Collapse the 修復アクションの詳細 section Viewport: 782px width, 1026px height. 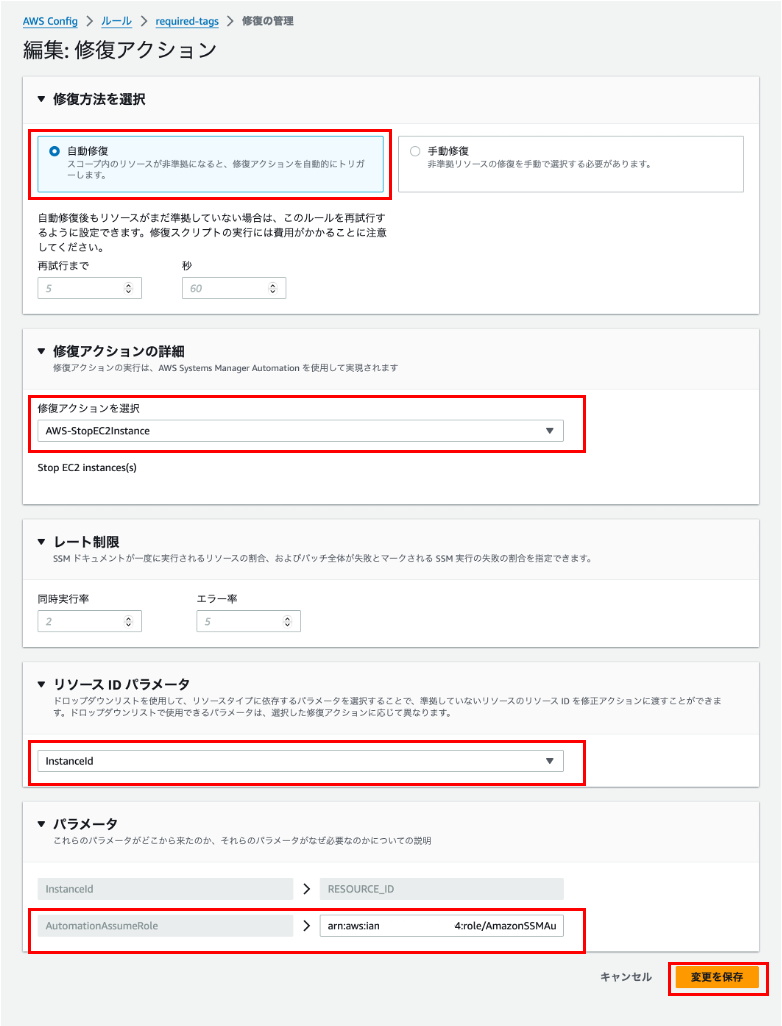click(x=41, y=351)
